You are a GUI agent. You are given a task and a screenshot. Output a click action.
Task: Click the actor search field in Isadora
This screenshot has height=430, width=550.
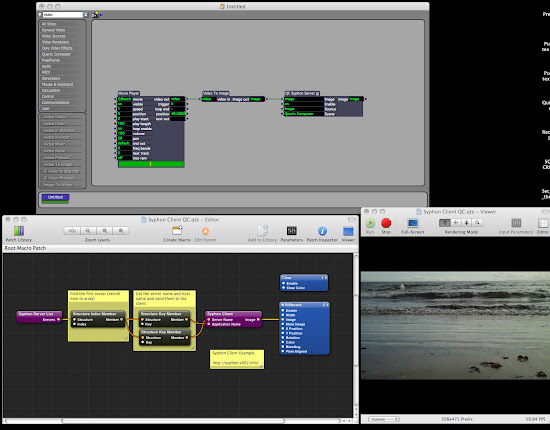point(62,15)
